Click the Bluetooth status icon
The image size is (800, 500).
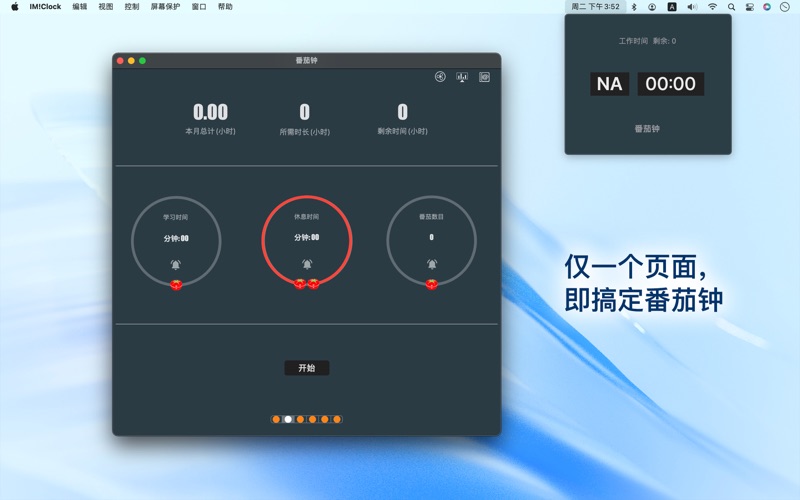click(x=634, y=7)
